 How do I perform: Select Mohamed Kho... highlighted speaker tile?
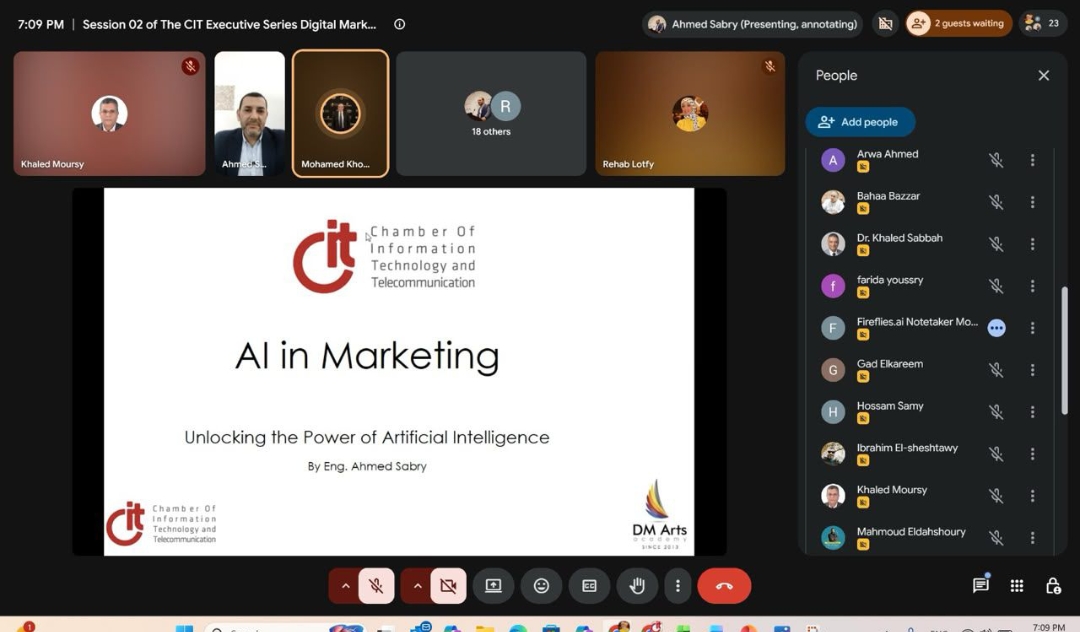[340, 114]
